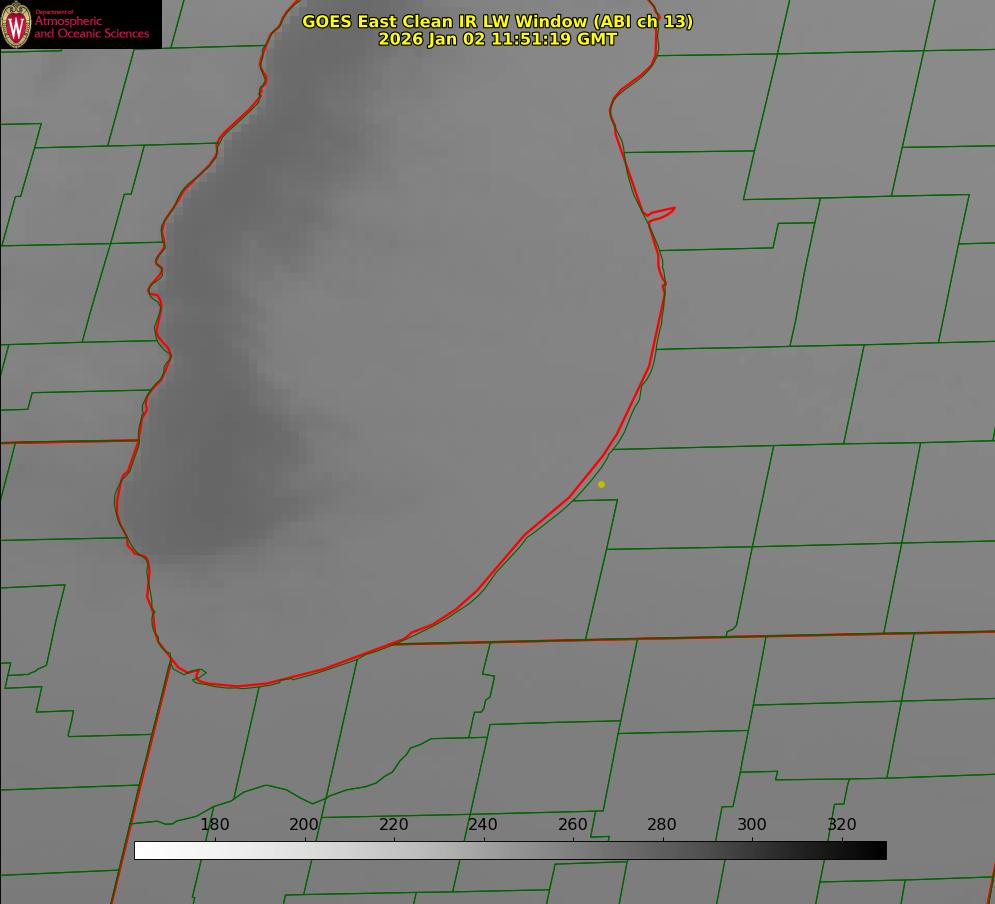Click the 180 label on the colorbar

tap(215, 824)
